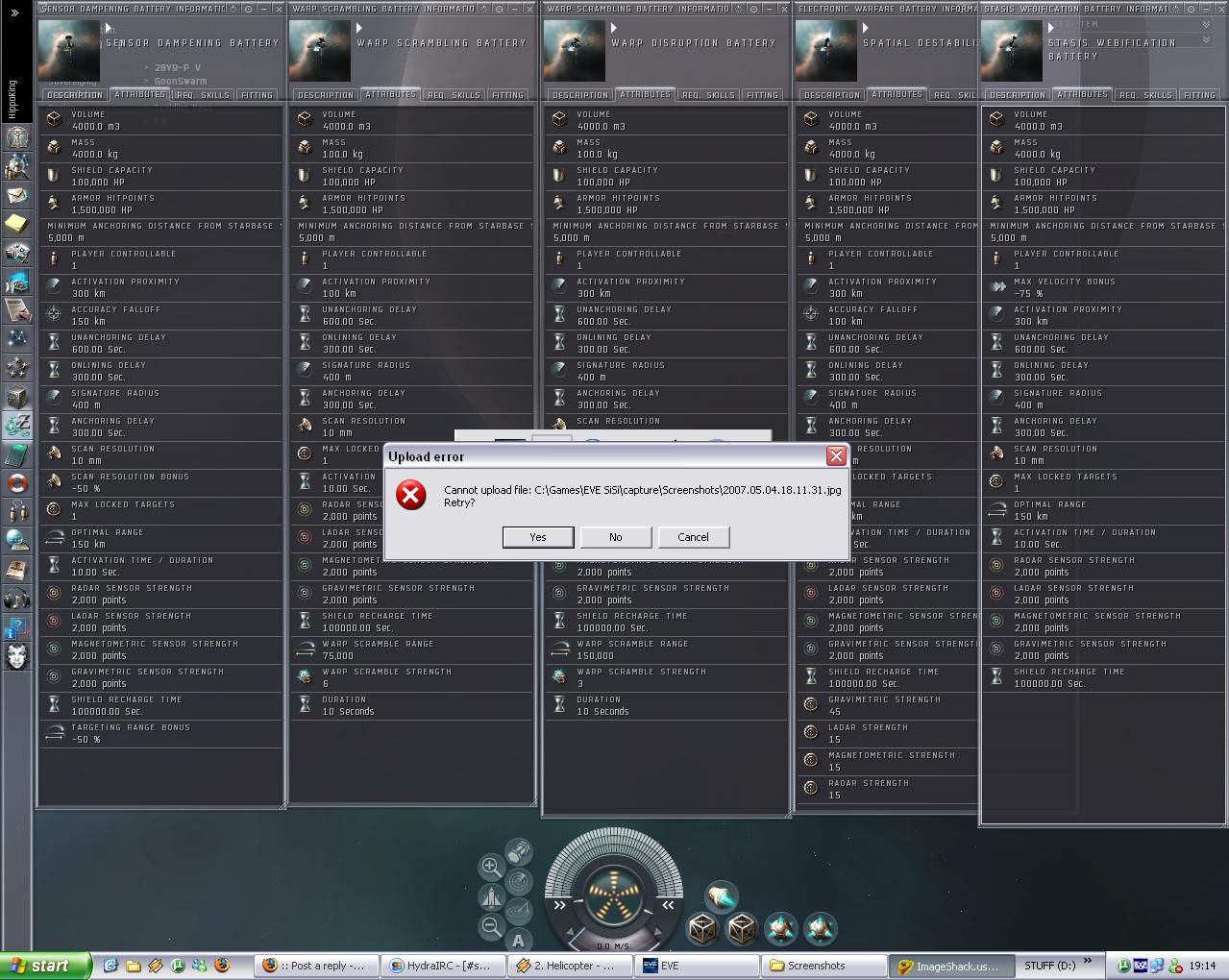Expand the sidebar with the double-arrow at top

pos(13,13)
